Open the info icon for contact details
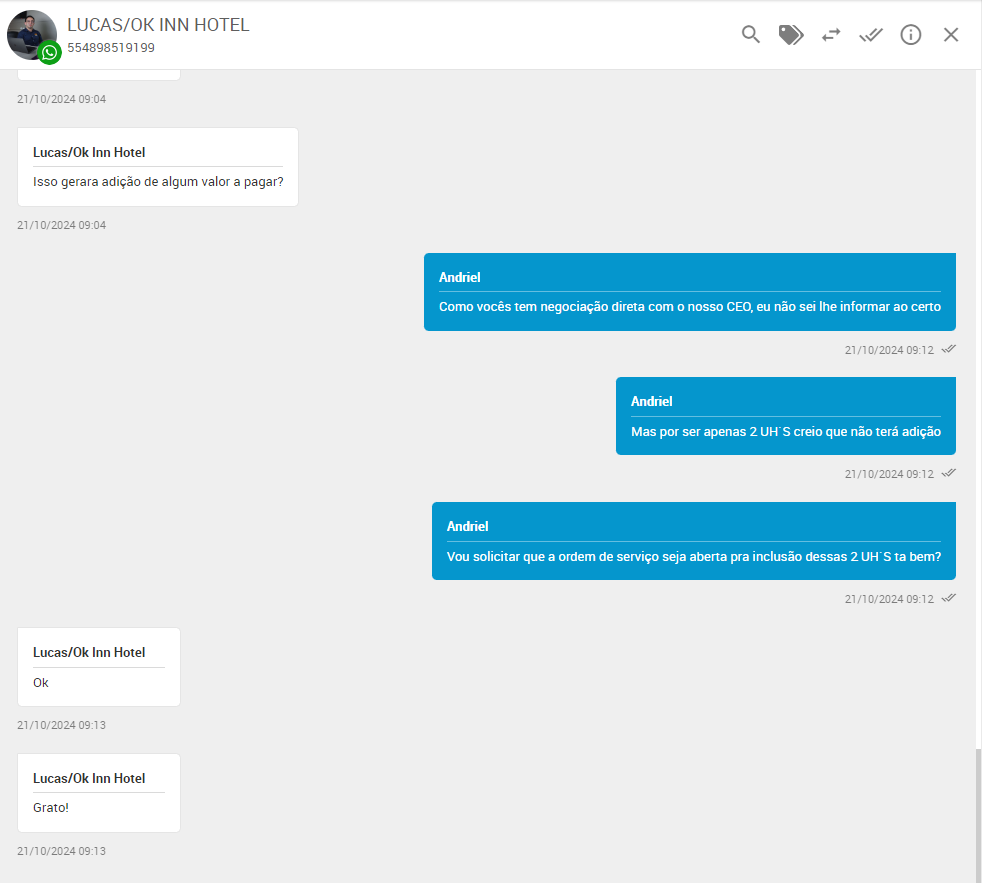This screenshot has height=883, width=982. click(x=911, y=35)
